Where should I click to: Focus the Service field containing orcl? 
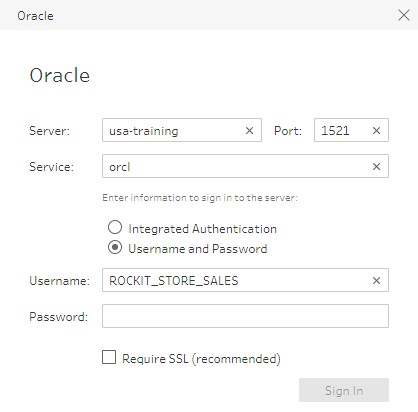[x=245, y=166]
